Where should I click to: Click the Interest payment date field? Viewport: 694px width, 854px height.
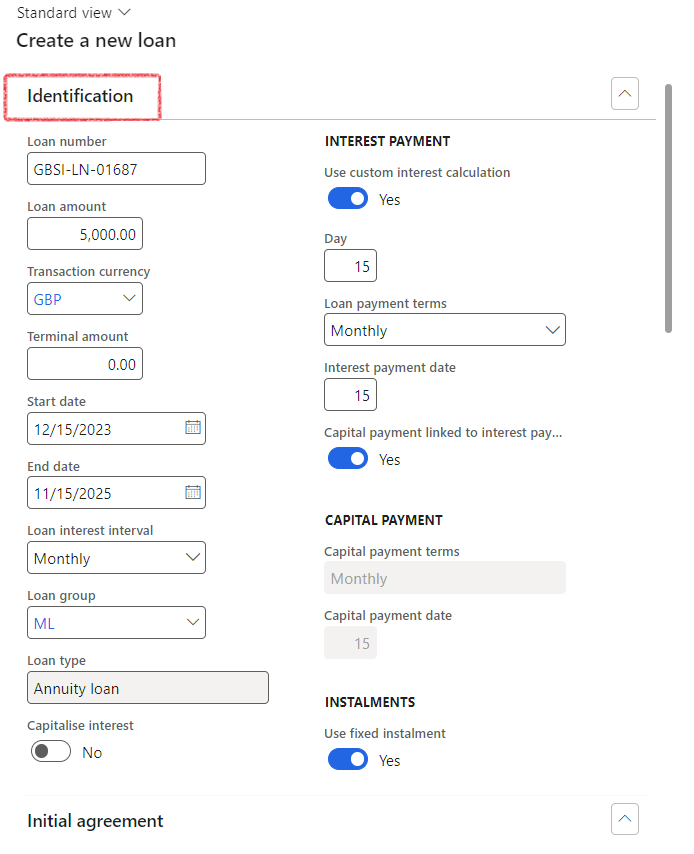[350, 395]
